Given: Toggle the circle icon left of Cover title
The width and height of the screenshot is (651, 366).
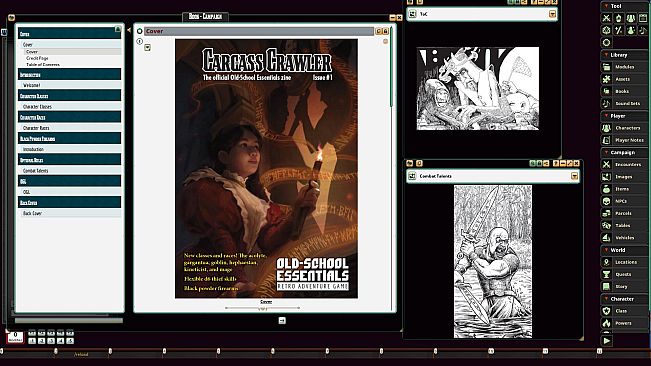Looking at the screenshot, I should coord(140,31).
